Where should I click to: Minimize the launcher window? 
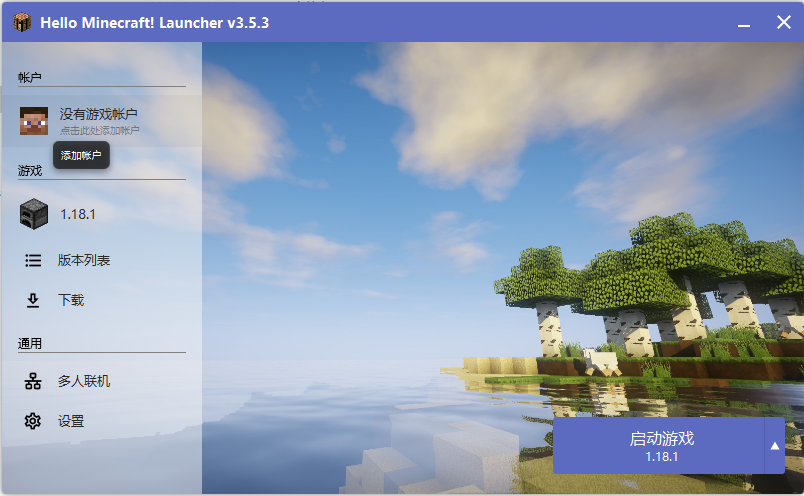pos(744,22)
